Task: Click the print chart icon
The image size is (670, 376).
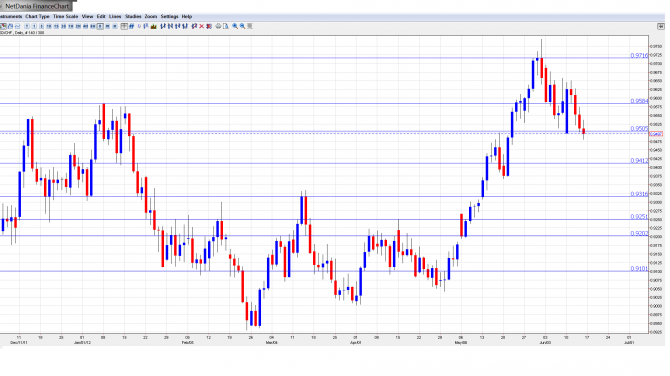Action: (x=218, y=26)
